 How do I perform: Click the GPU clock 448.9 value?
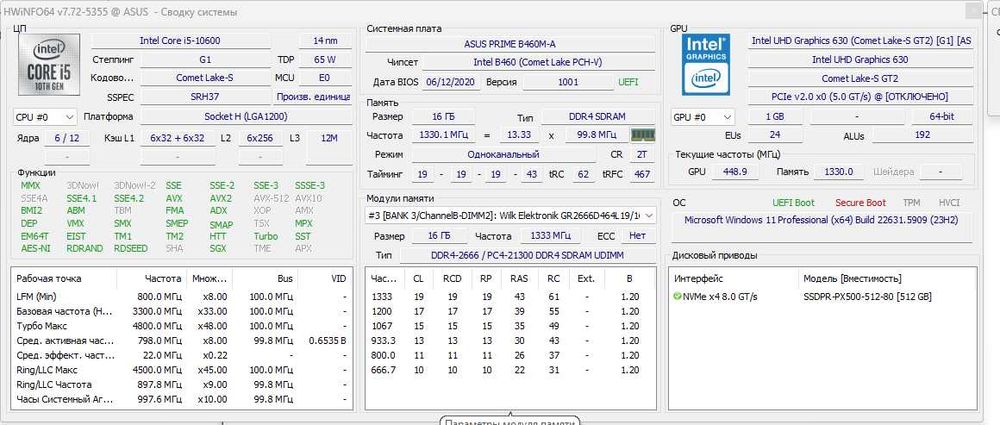point(735,172)
